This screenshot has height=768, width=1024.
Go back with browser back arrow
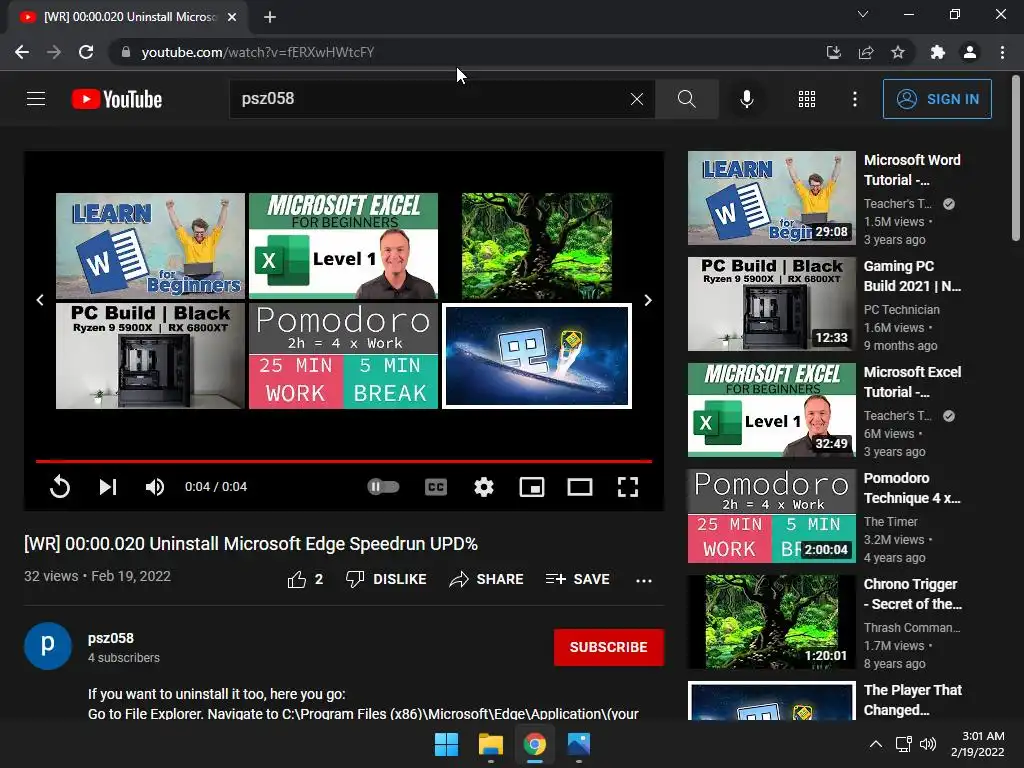[x=22, y=52]
